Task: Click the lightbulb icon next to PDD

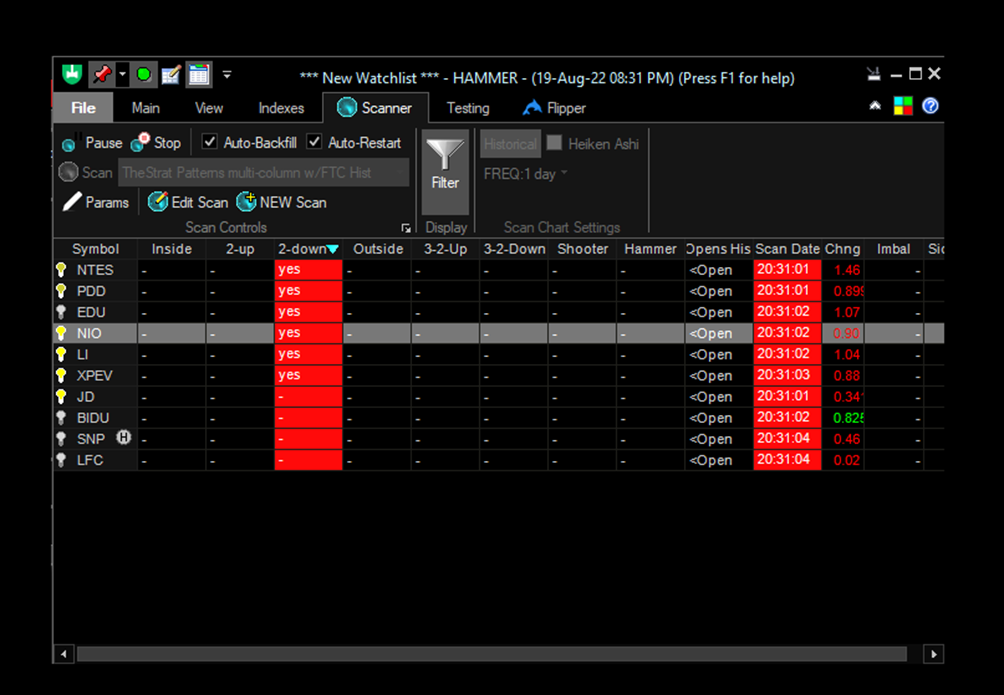Action: [x=61, y=291]
